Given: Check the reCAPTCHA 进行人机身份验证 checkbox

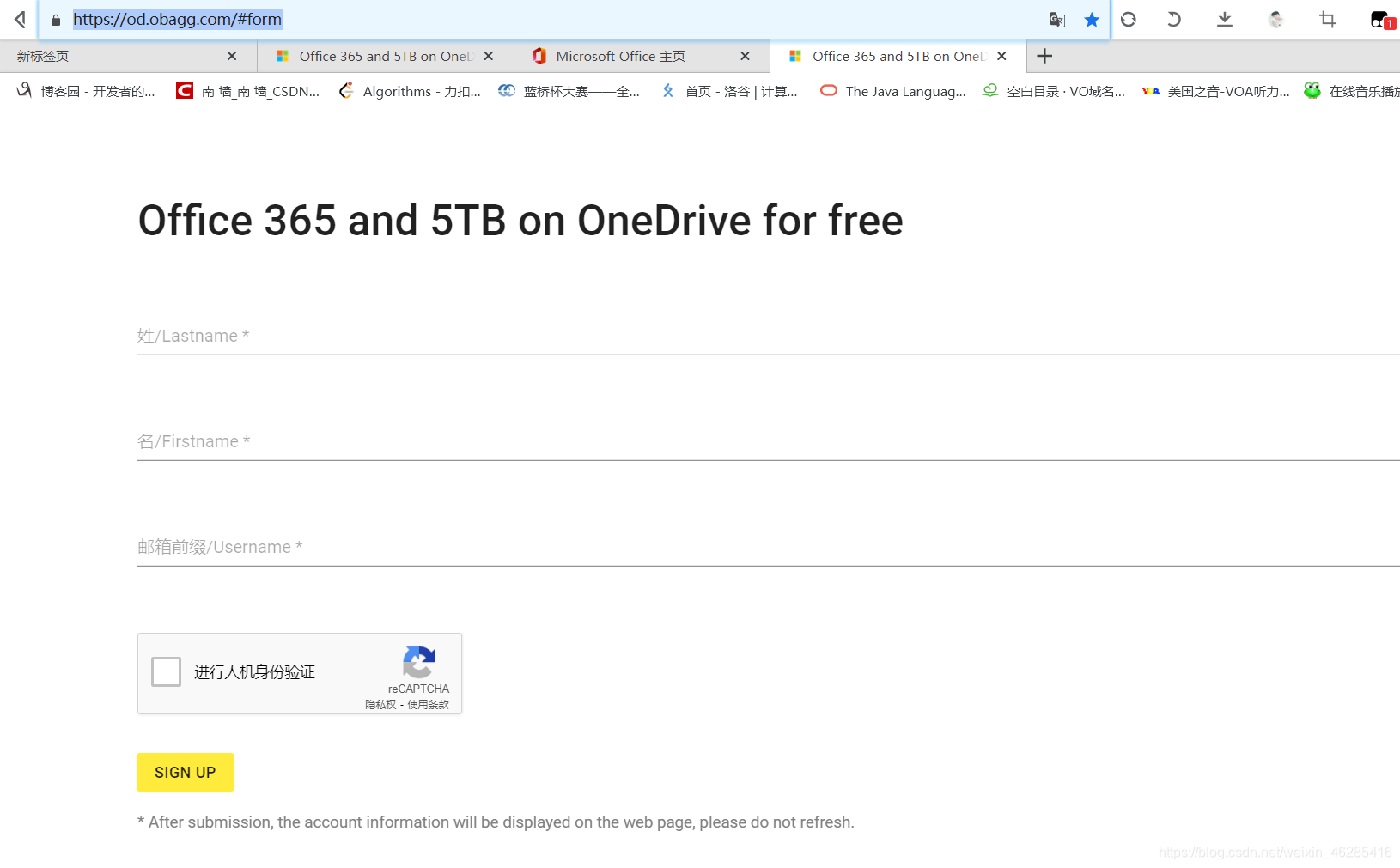Looking at the screenshot, I should pos(166,671).
